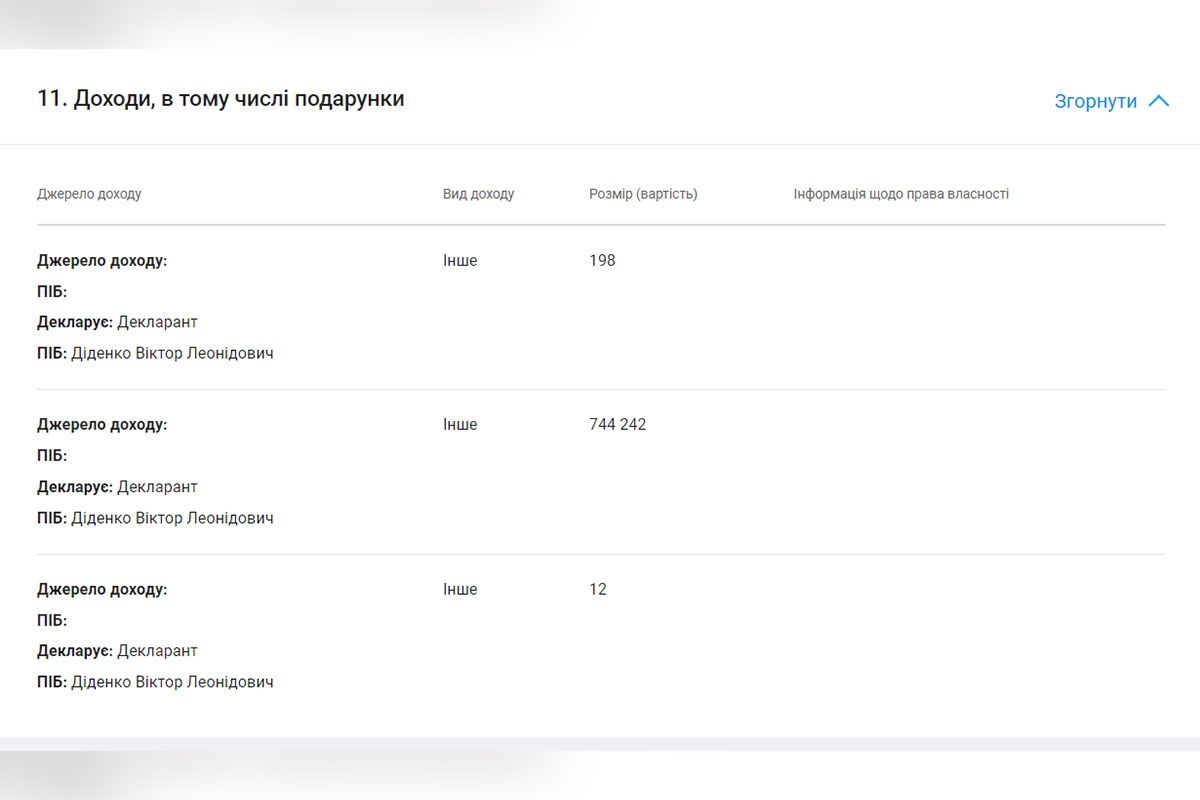
Task: Click the Джерело доходу column header
Action: click(89, 194)
